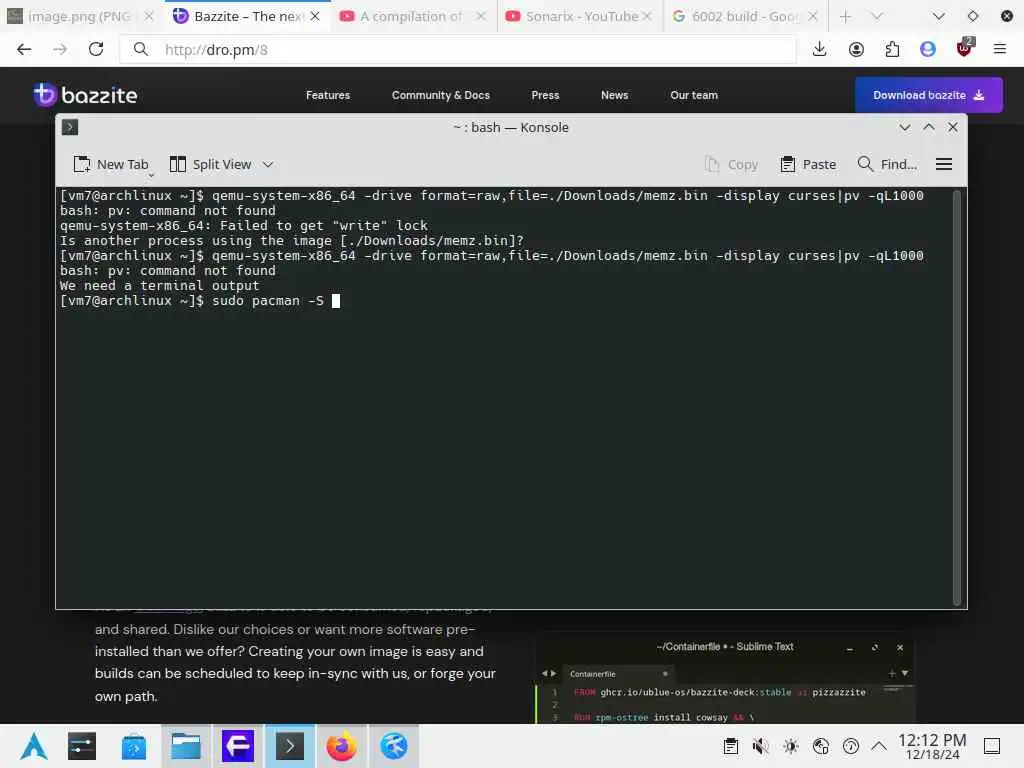1024x768 pixels.
Task: Click the blue profile avatar toolbar icon
Action: coord(928,50)
